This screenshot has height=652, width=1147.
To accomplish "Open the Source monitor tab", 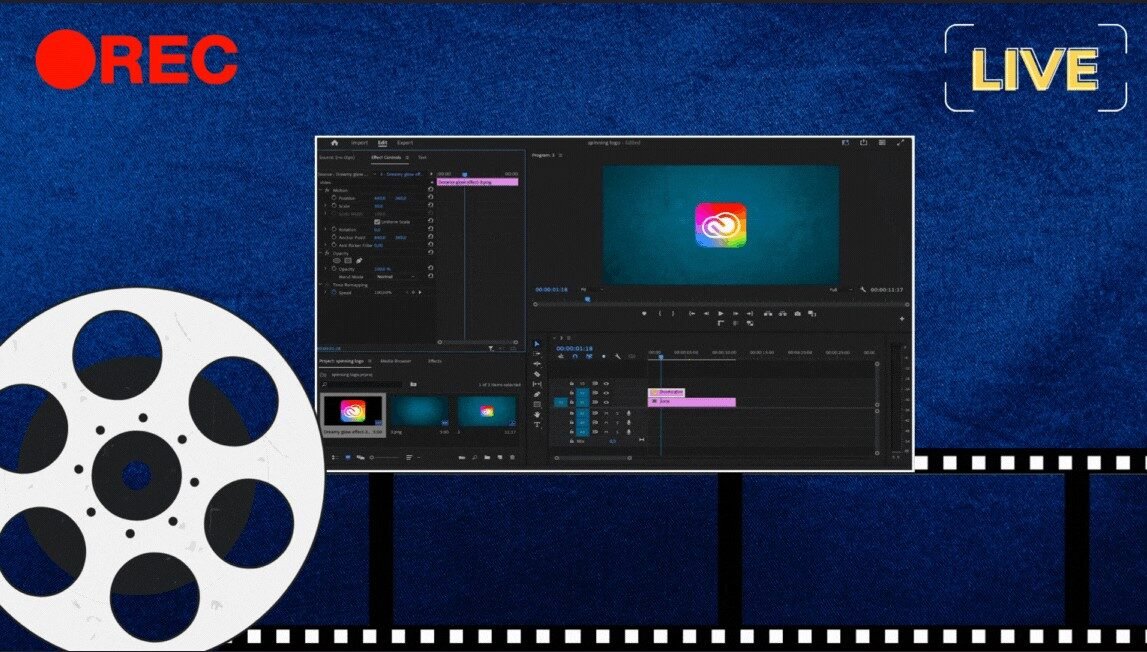I will click(337, 157).
